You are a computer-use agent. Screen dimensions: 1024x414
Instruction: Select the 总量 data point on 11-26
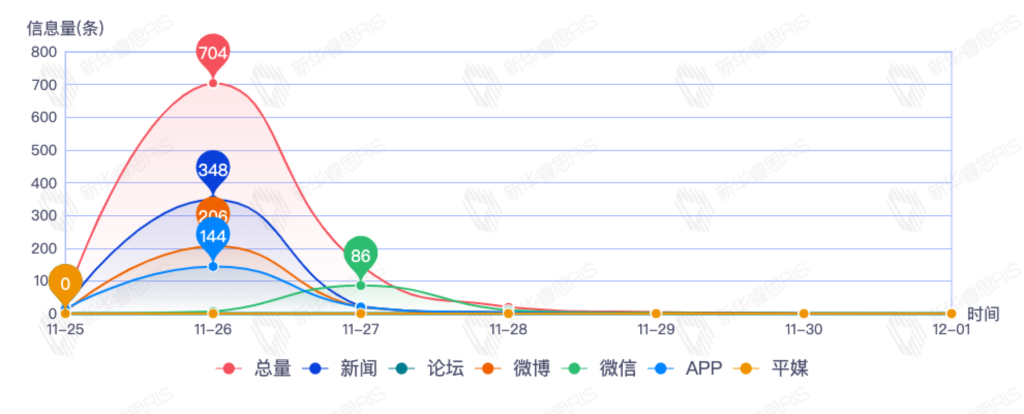[213, 83]
